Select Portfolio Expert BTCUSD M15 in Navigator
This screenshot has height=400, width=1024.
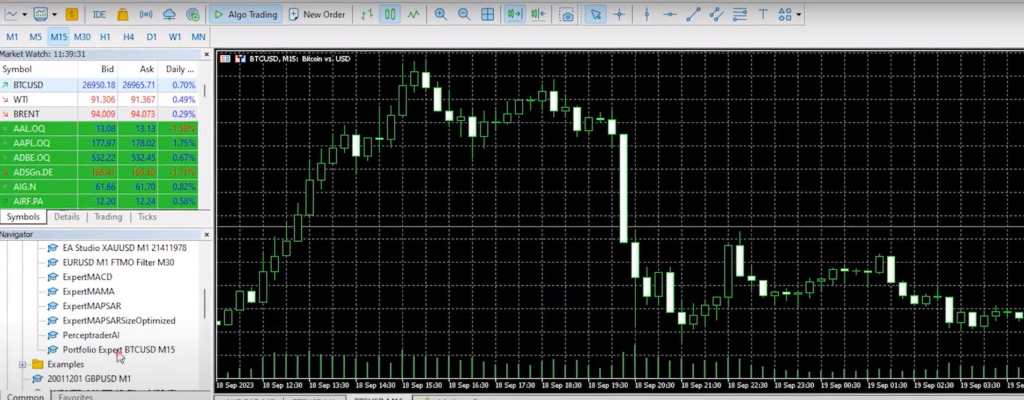point(119,350)
